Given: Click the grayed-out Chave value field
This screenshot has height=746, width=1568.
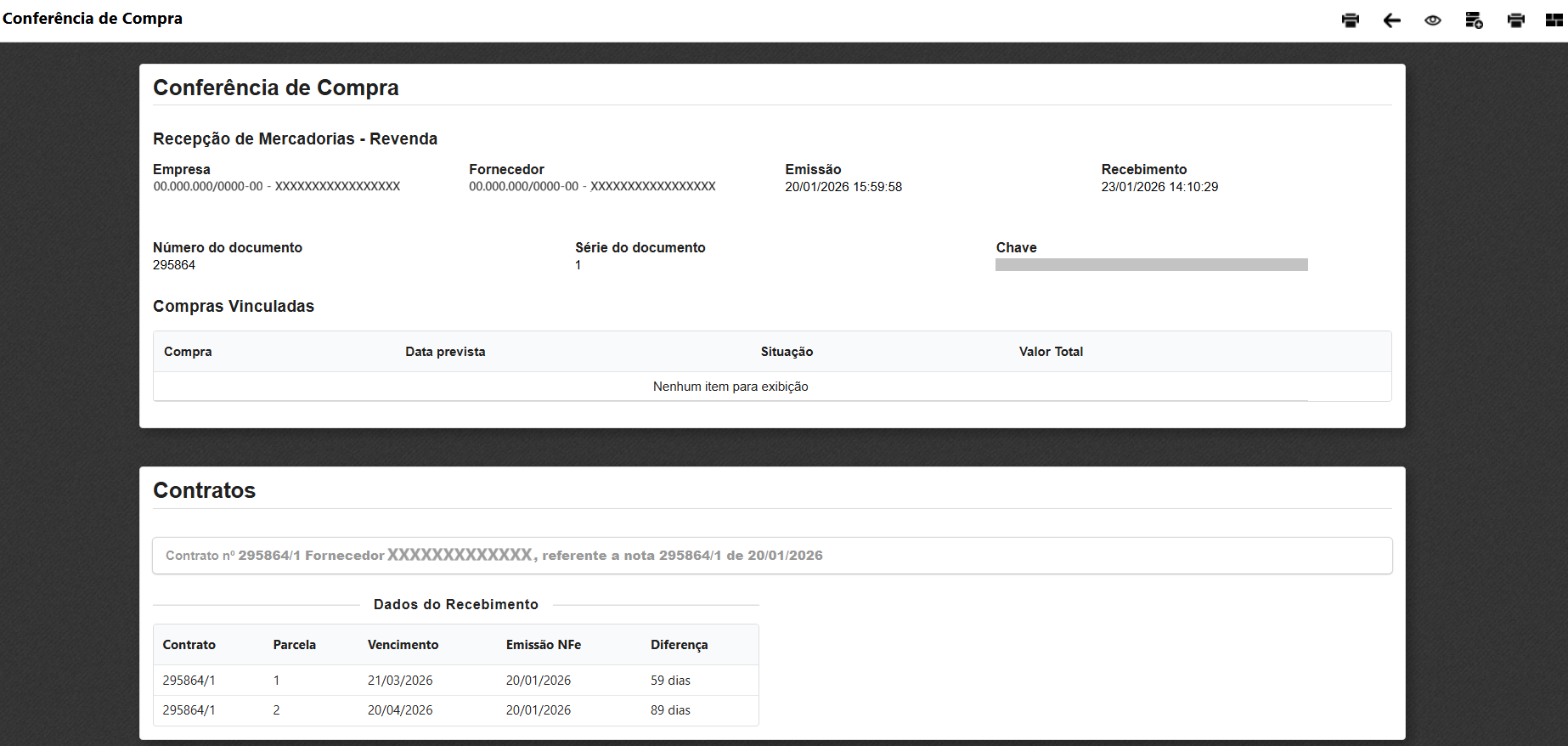Looking at the screenshot, I should (x=1151, y=265).
